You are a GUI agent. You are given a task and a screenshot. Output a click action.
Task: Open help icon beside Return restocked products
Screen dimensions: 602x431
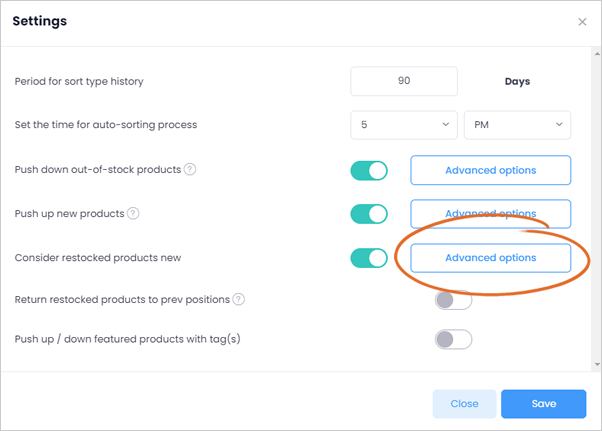pyautogui.click(x=238, y=299)
